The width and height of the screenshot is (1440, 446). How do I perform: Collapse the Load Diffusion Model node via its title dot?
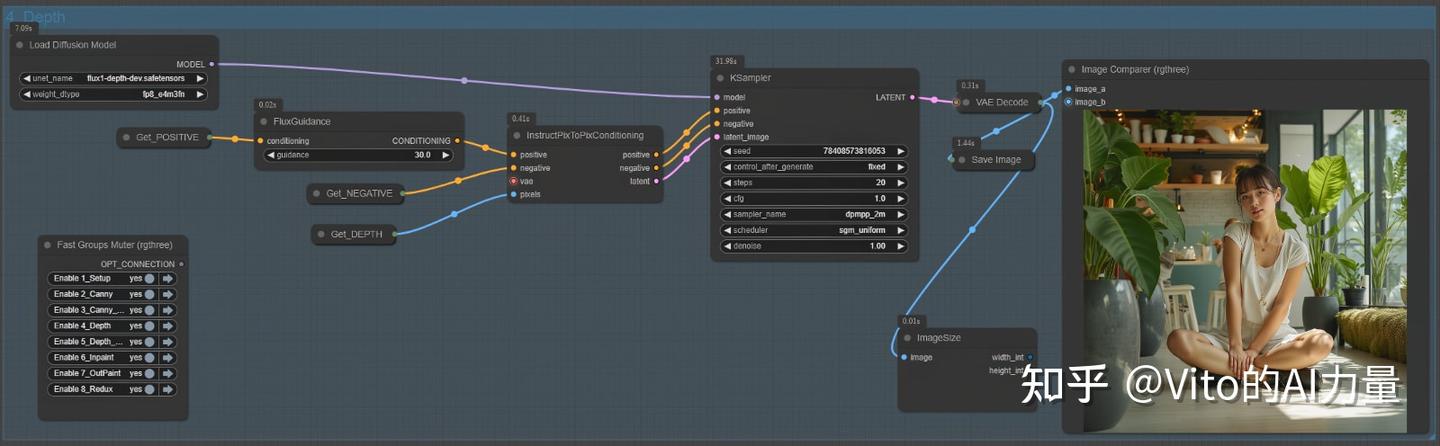[x=20, y=45]
